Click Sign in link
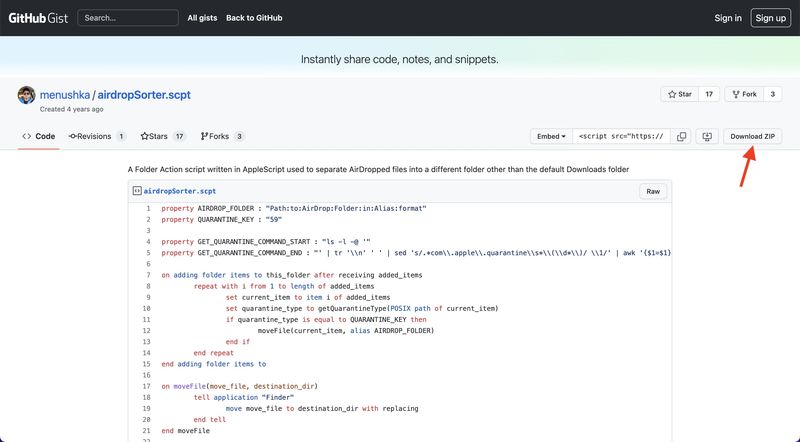The height and width of the screenshot is (442, 800). 728,18
